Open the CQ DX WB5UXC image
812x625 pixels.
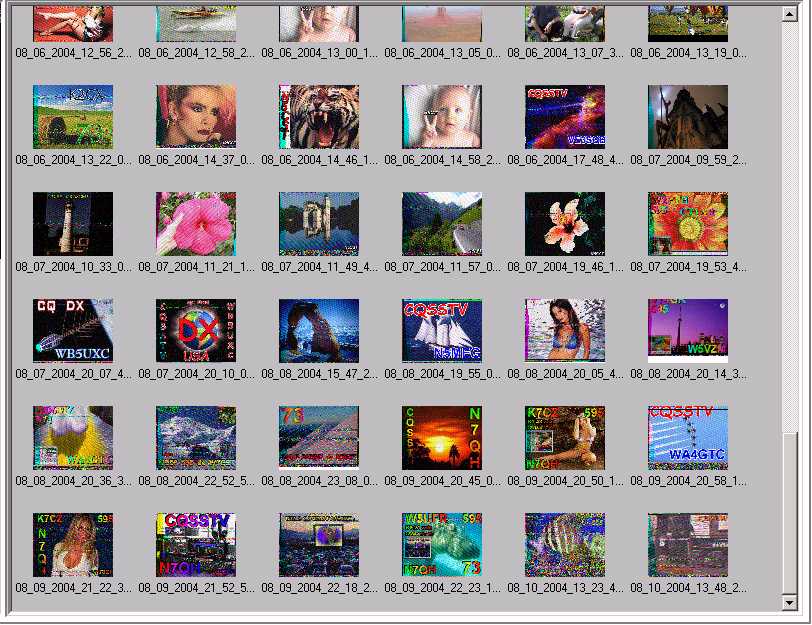73,330
